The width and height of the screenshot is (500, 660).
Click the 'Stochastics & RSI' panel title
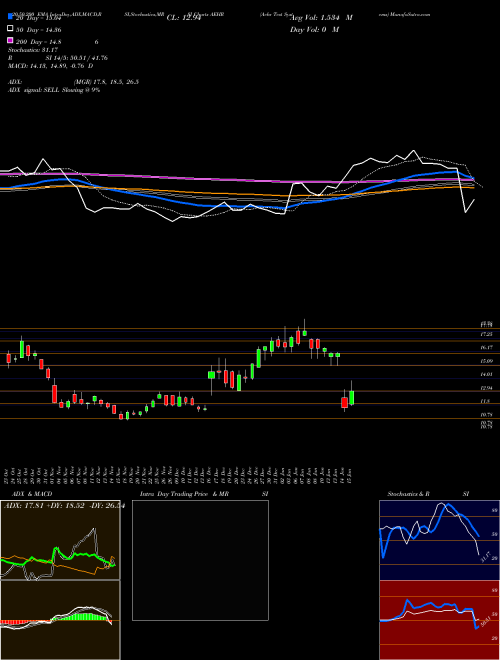428,494
